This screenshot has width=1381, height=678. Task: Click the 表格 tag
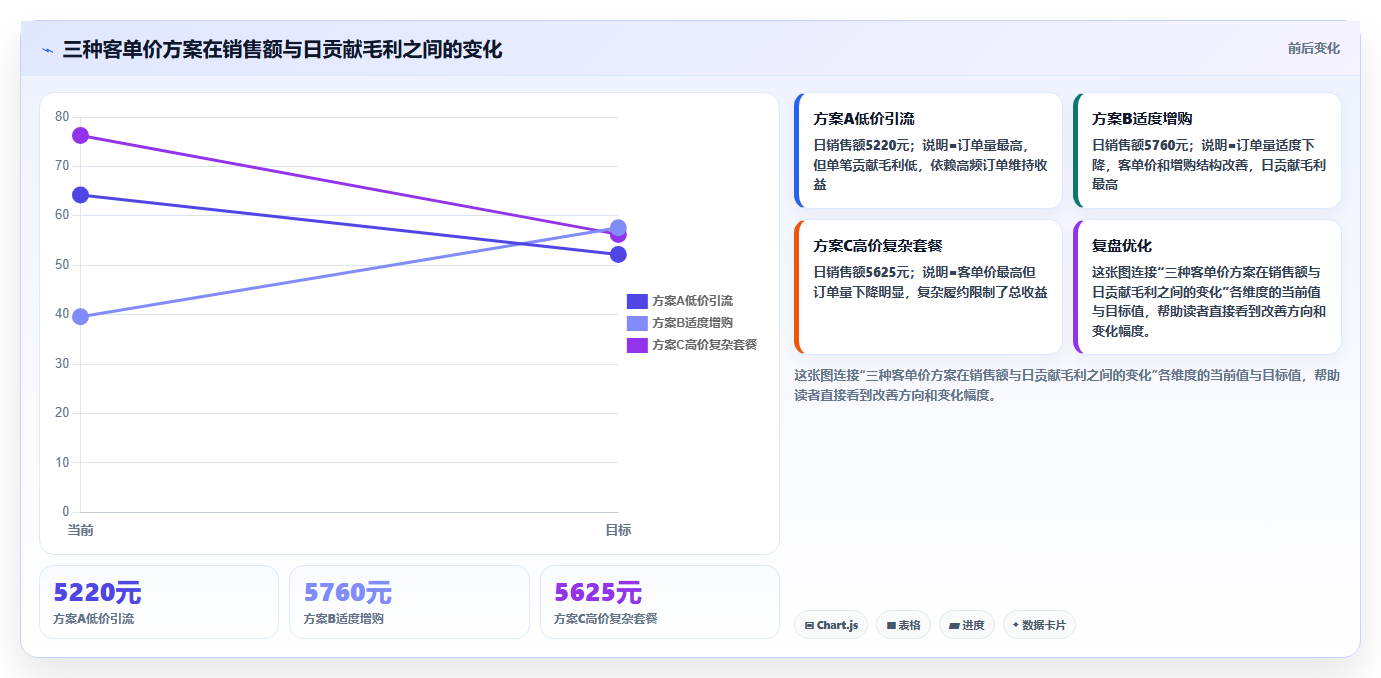pyautogui.click(x=903, y=625)
